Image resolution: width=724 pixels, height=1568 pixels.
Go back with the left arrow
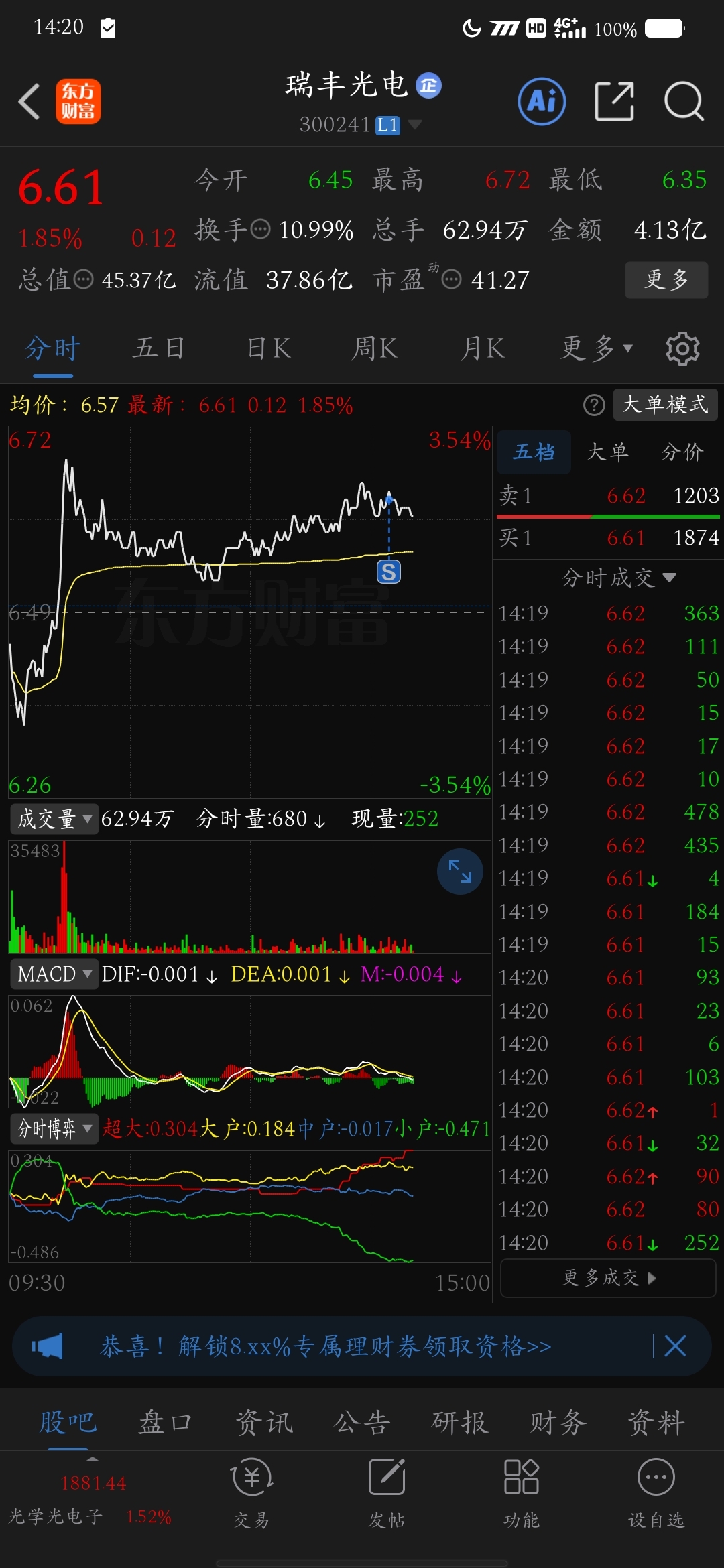tap(29, 102)
